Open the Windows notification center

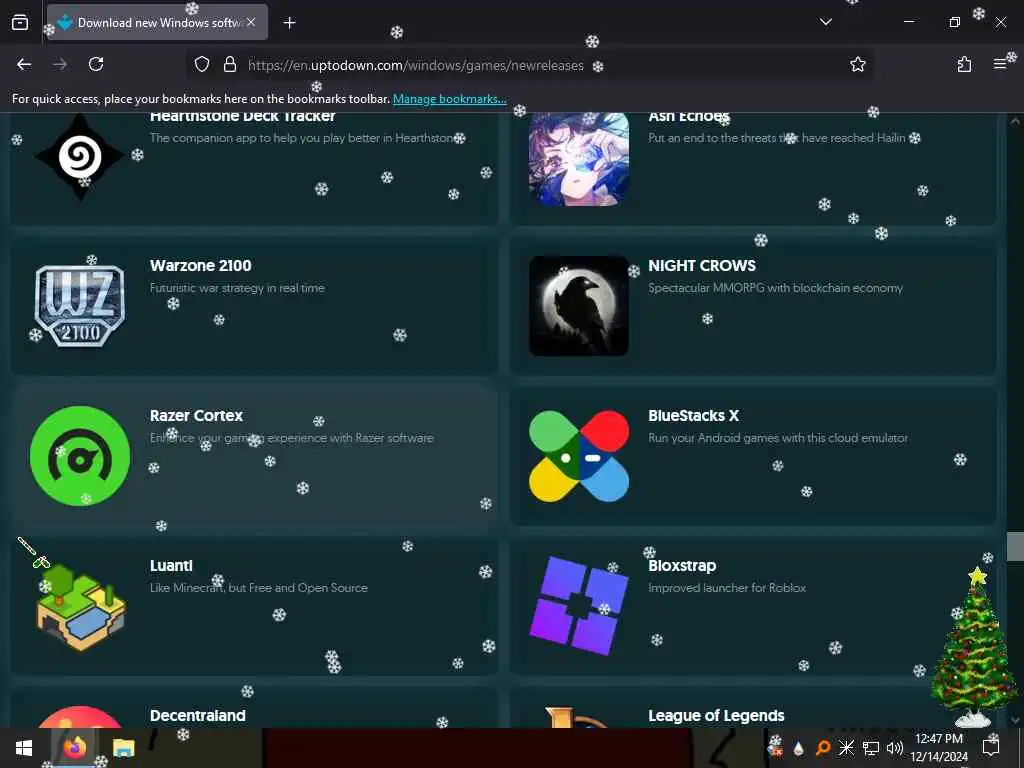pos(991,748)
